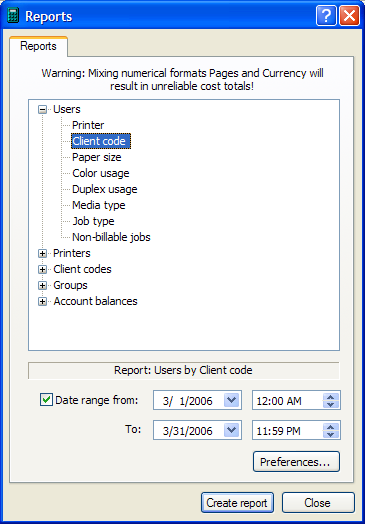Click the Create report button
The height and width of the screenshot is (524, 365).
(237, 503)
